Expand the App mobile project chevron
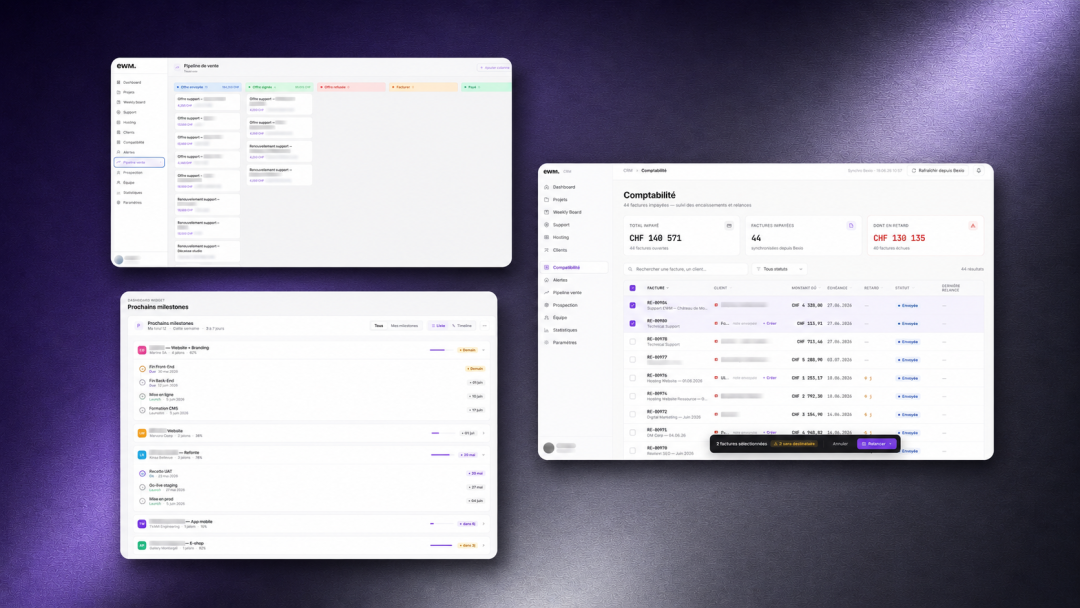Viewport: 1080px width, 608px height. 484,524
